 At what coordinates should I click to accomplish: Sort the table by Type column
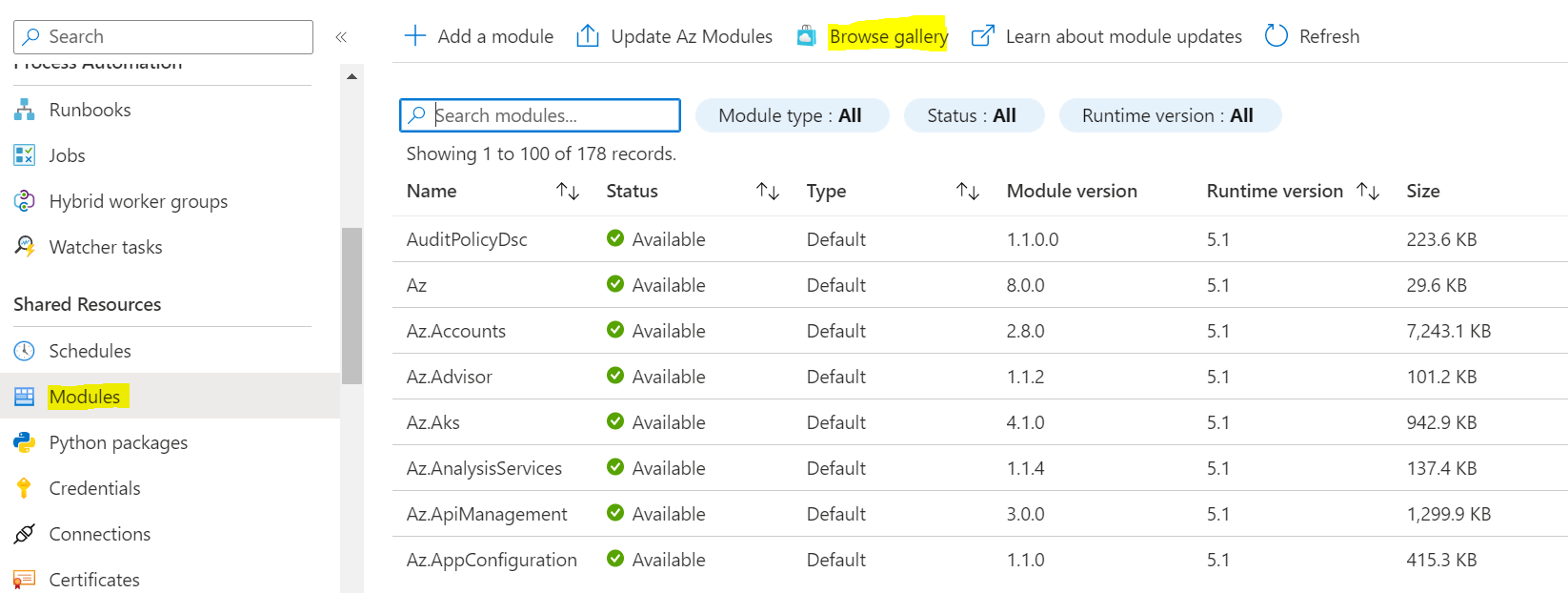[968, 192]
